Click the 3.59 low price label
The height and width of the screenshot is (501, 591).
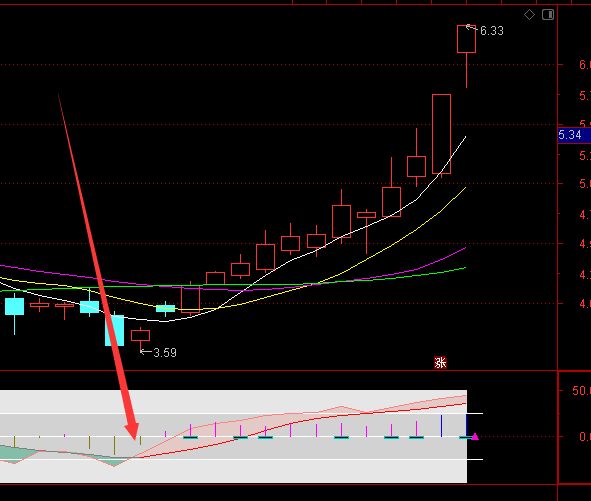(x=165, y=352)
